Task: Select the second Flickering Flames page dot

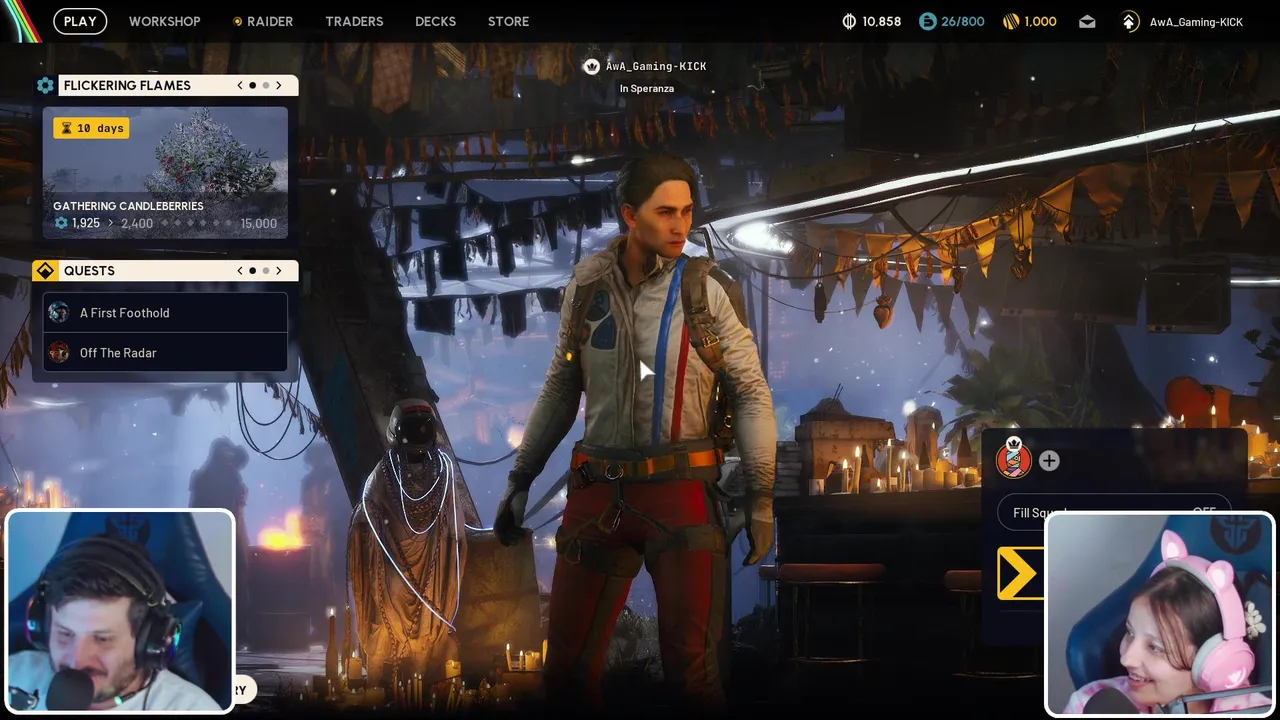Action: (266, 86)
